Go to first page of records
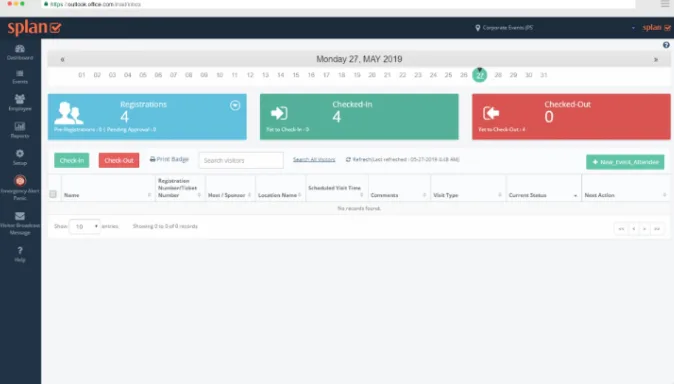Viewport: 674px width, 384px height. pos(621,229)
